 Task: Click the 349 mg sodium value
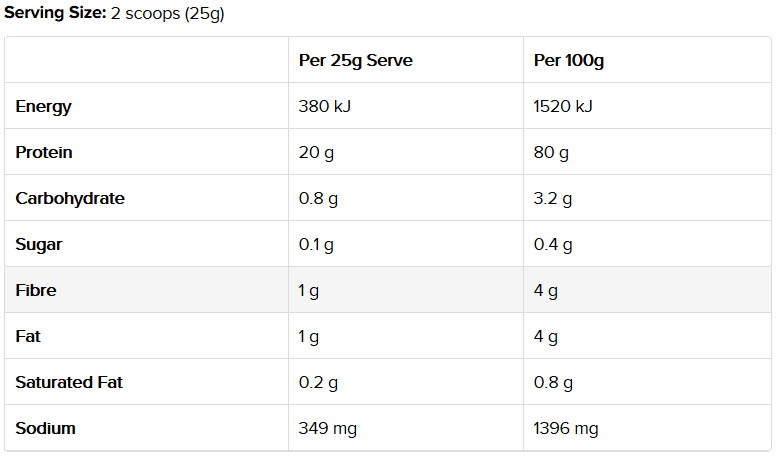click(328, 429)
